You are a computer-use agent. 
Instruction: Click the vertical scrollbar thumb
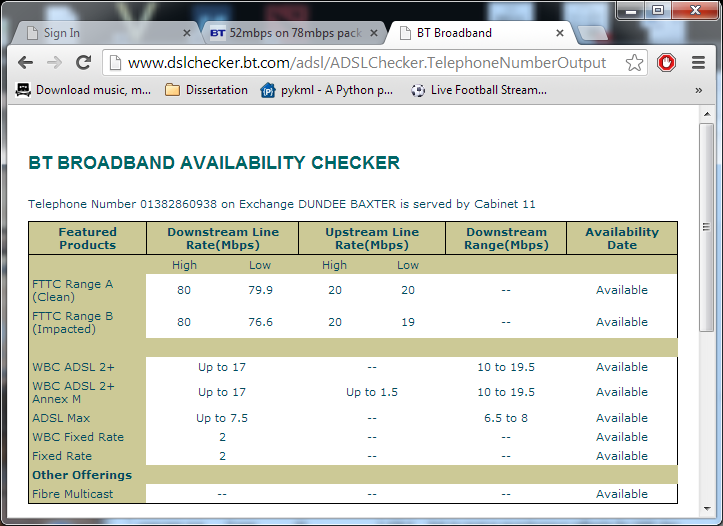pyautogui.click(x=707, y=227)
